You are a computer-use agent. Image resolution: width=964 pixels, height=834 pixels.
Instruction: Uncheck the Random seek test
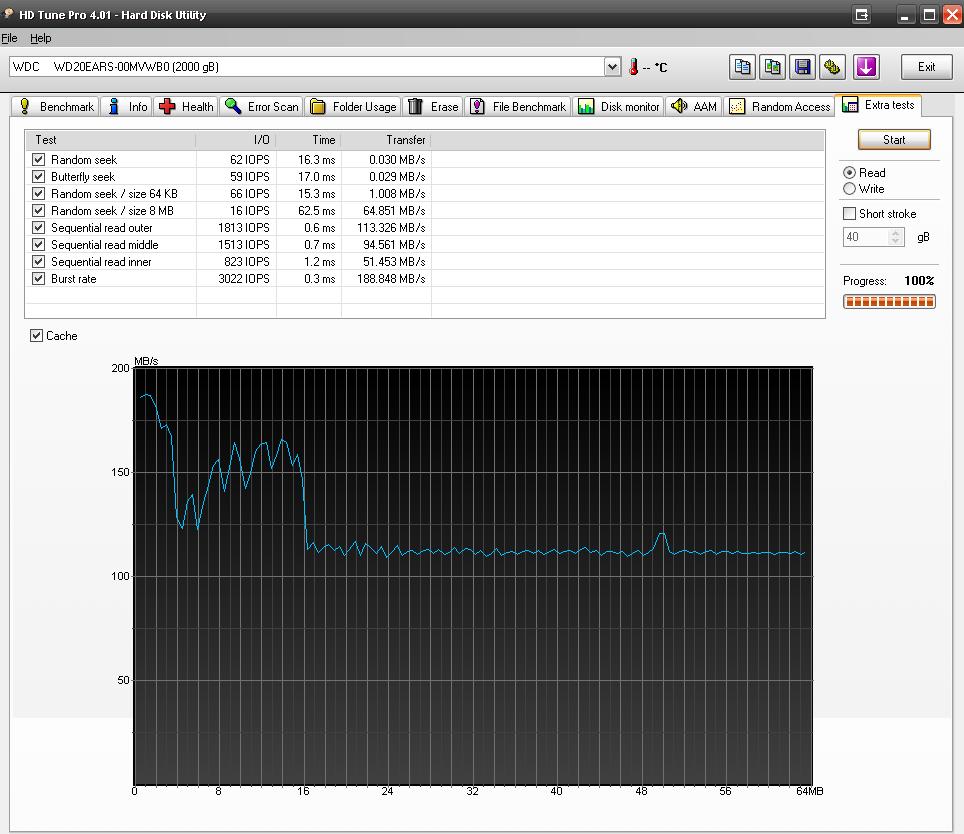tap(38, 160)
